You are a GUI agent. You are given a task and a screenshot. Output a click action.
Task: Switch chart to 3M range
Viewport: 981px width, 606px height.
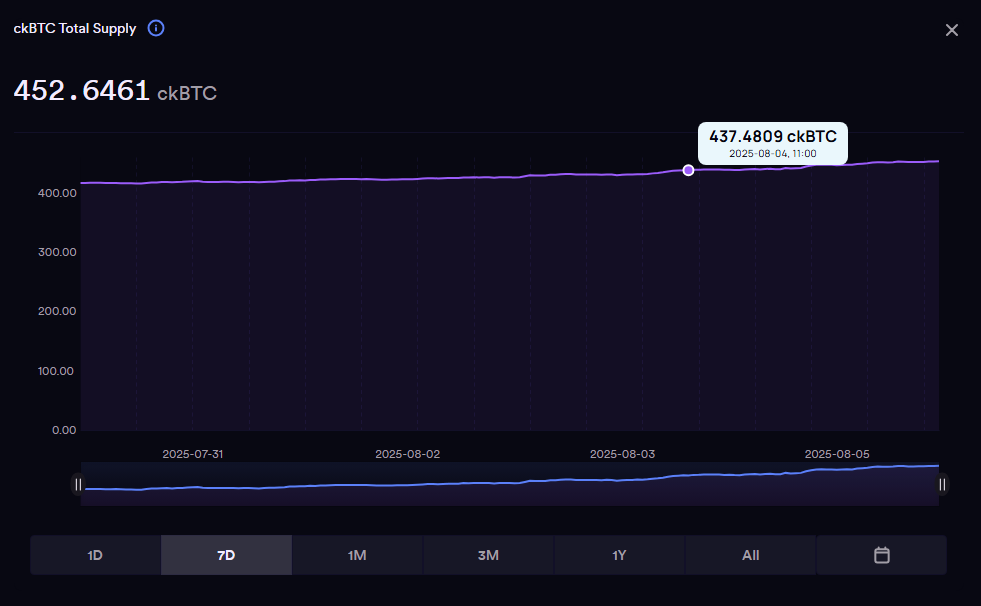tap(488, 555)
